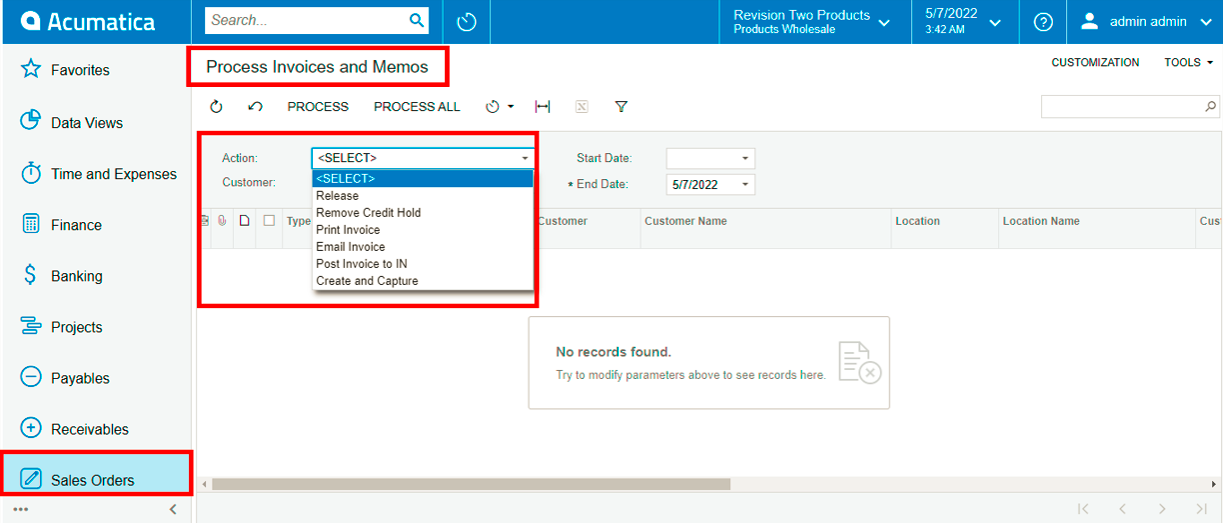The image size is (1223, 523).
Task: Click the PROCESS ALL button
Action: point(417,106)
